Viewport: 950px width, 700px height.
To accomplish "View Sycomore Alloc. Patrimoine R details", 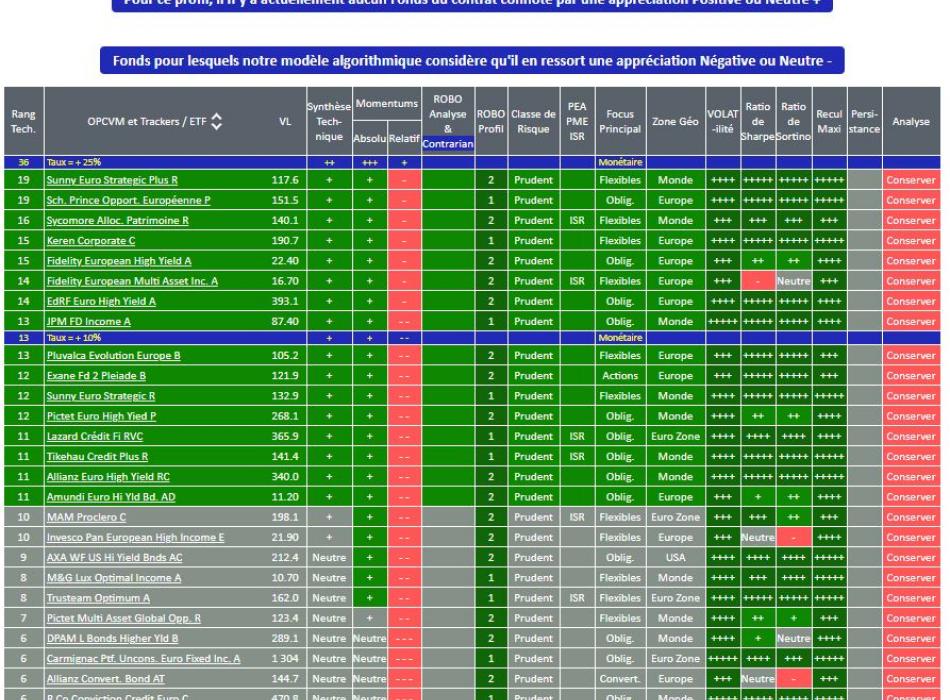I will click(118, 221).
